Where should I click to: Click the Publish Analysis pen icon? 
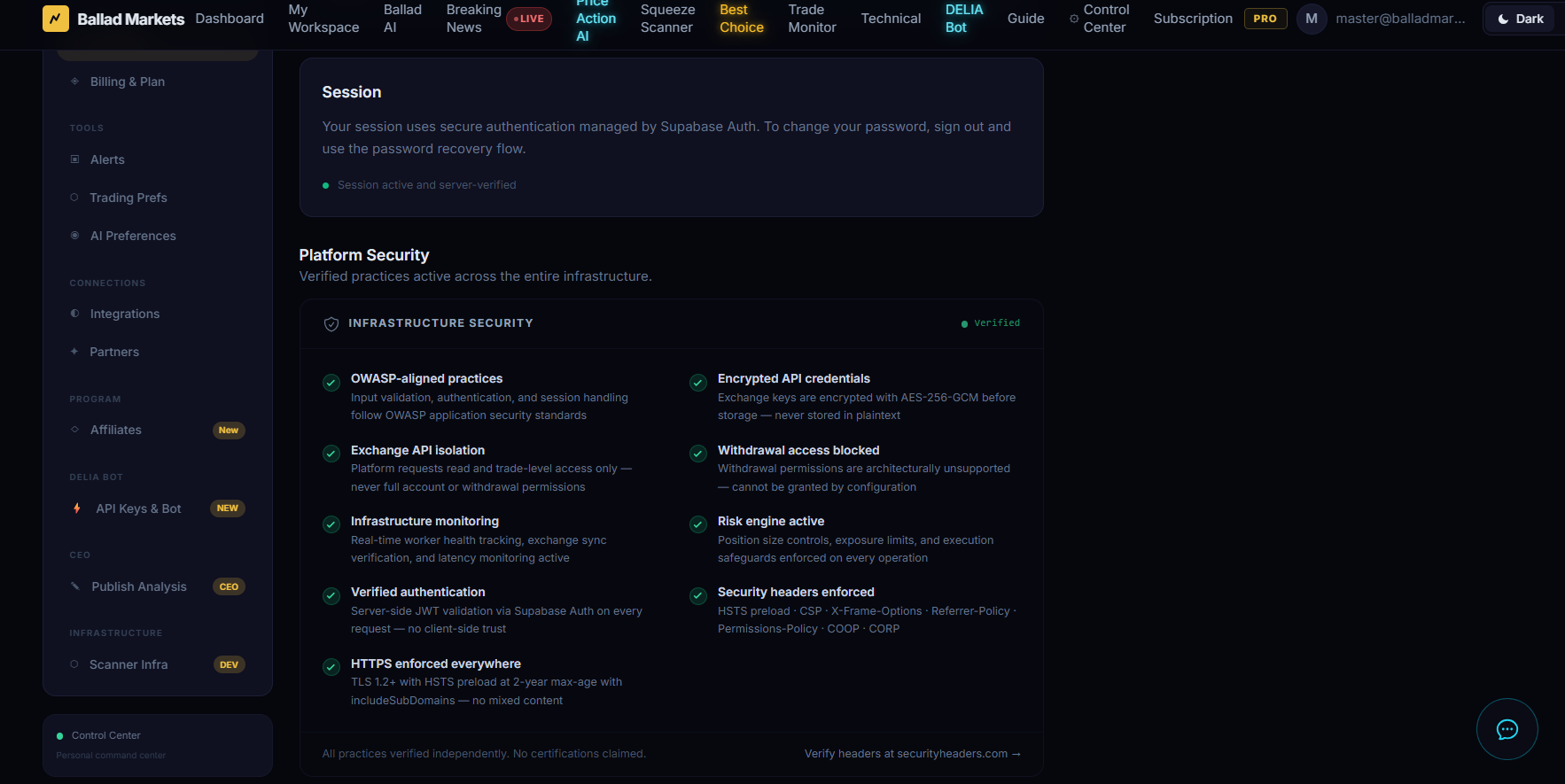point(75,586)
